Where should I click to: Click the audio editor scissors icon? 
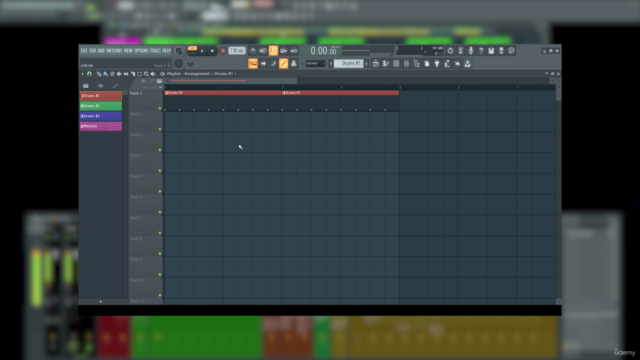point(460,51)
